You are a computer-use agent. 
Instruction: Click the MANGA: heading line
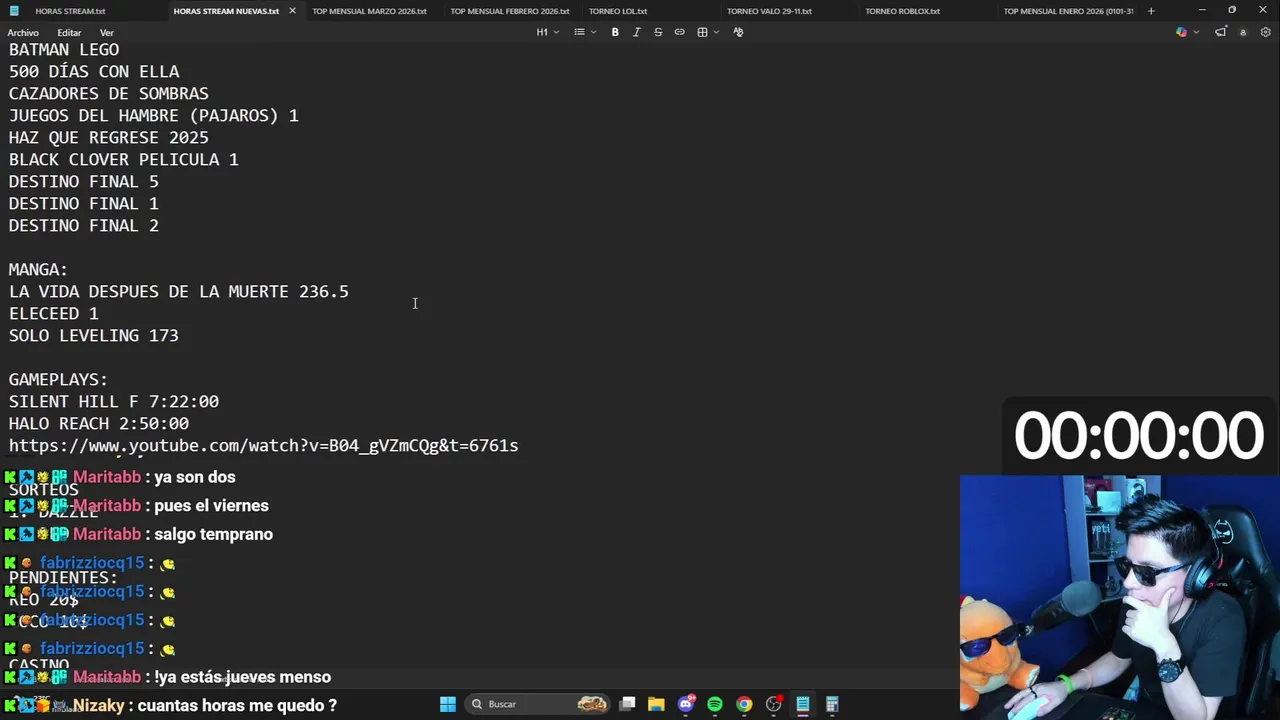[x=38, y=270]
